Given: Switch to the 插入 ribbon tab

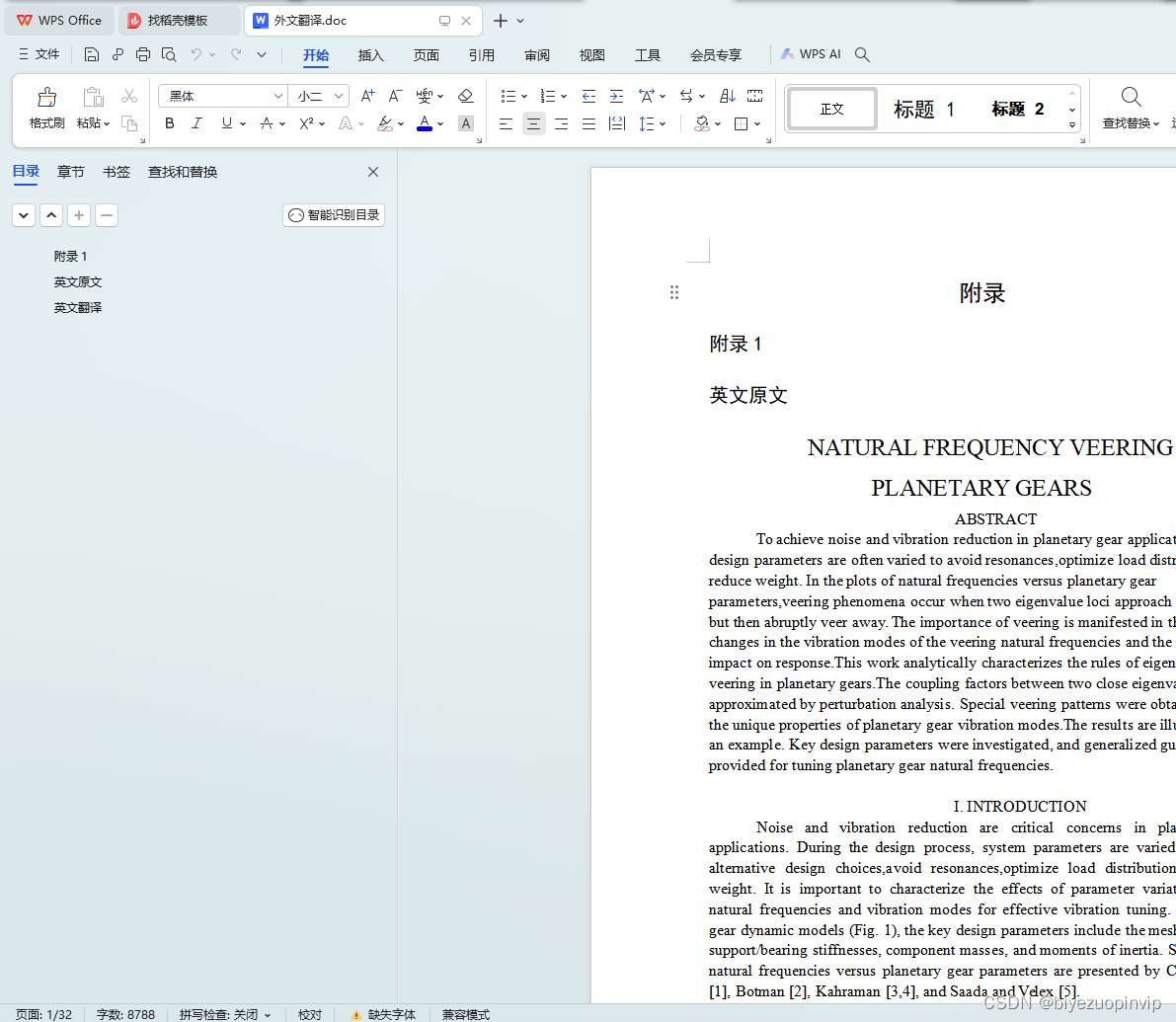Looking at the screenshot, I should tap(370, 54).
